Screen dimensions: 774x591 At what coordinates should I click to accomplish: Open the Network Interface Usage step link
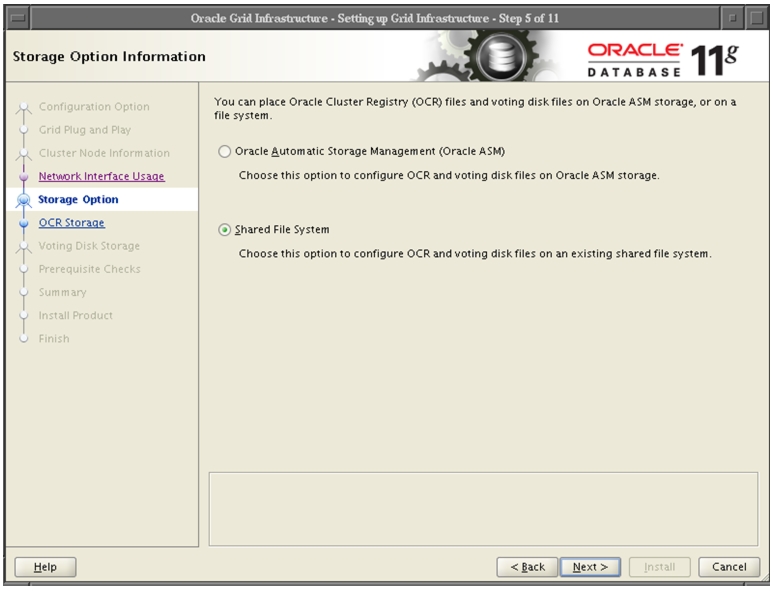(x=101, y=176)
